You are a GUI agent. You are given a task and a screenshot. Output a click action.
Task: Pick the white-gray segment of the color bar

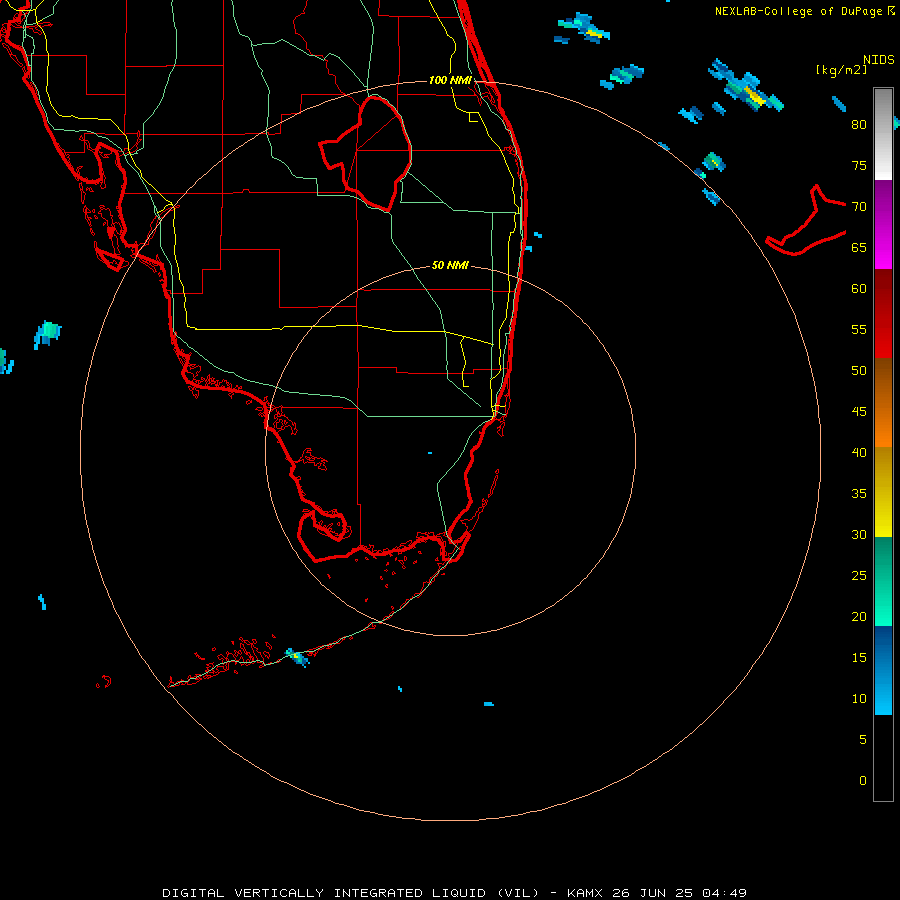pyautogui.click(x=883, y=134)
